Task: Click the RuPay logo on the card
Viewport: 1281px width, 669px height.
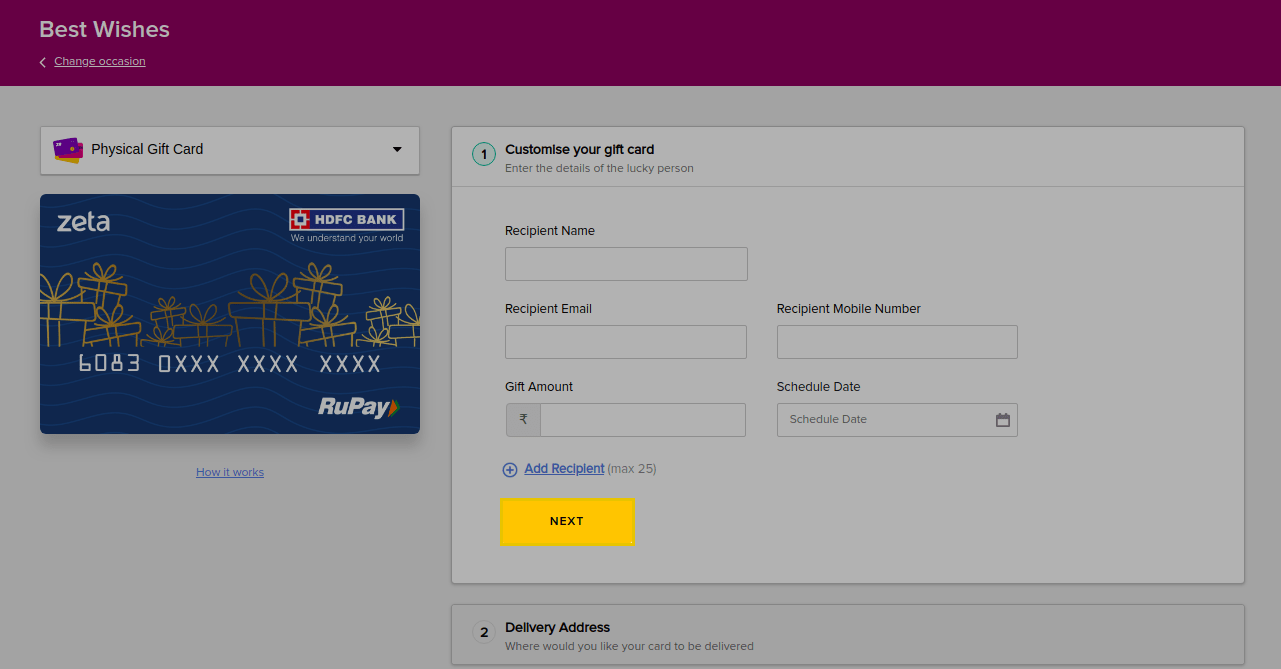Action: 358,407
